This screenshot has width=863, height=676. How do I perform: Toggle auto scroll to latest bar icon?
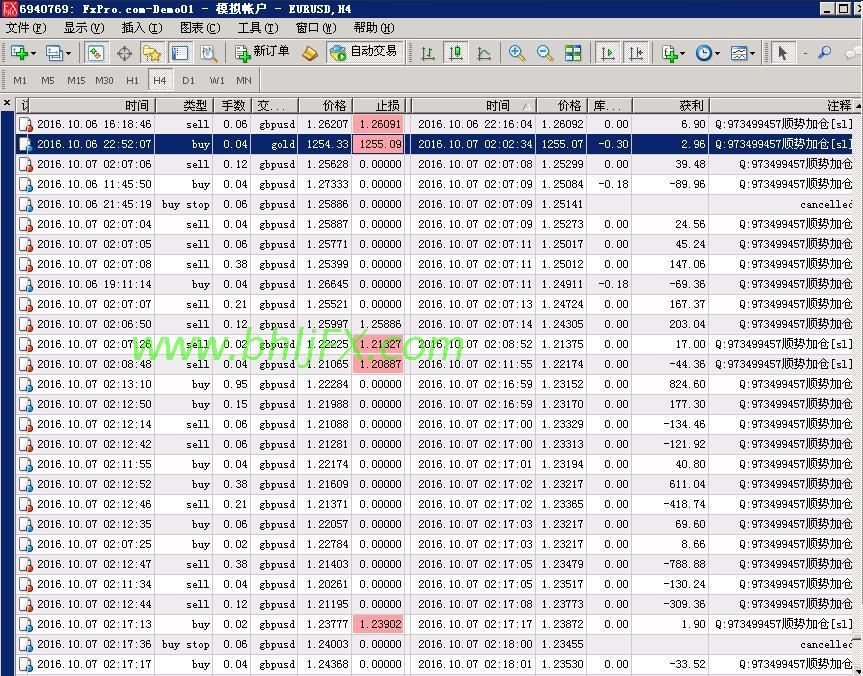click(608, 53)
